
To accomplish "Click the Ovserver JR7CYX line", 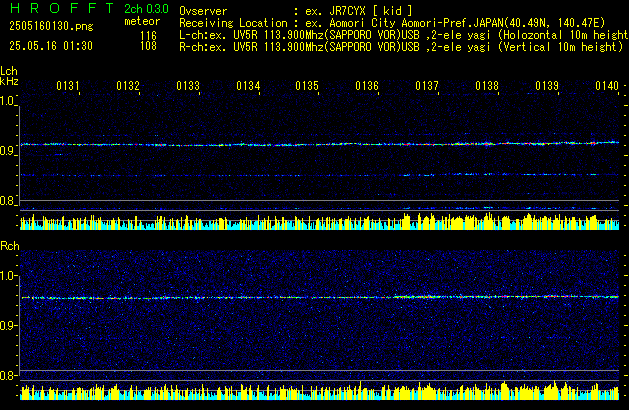I will point(296,11).
